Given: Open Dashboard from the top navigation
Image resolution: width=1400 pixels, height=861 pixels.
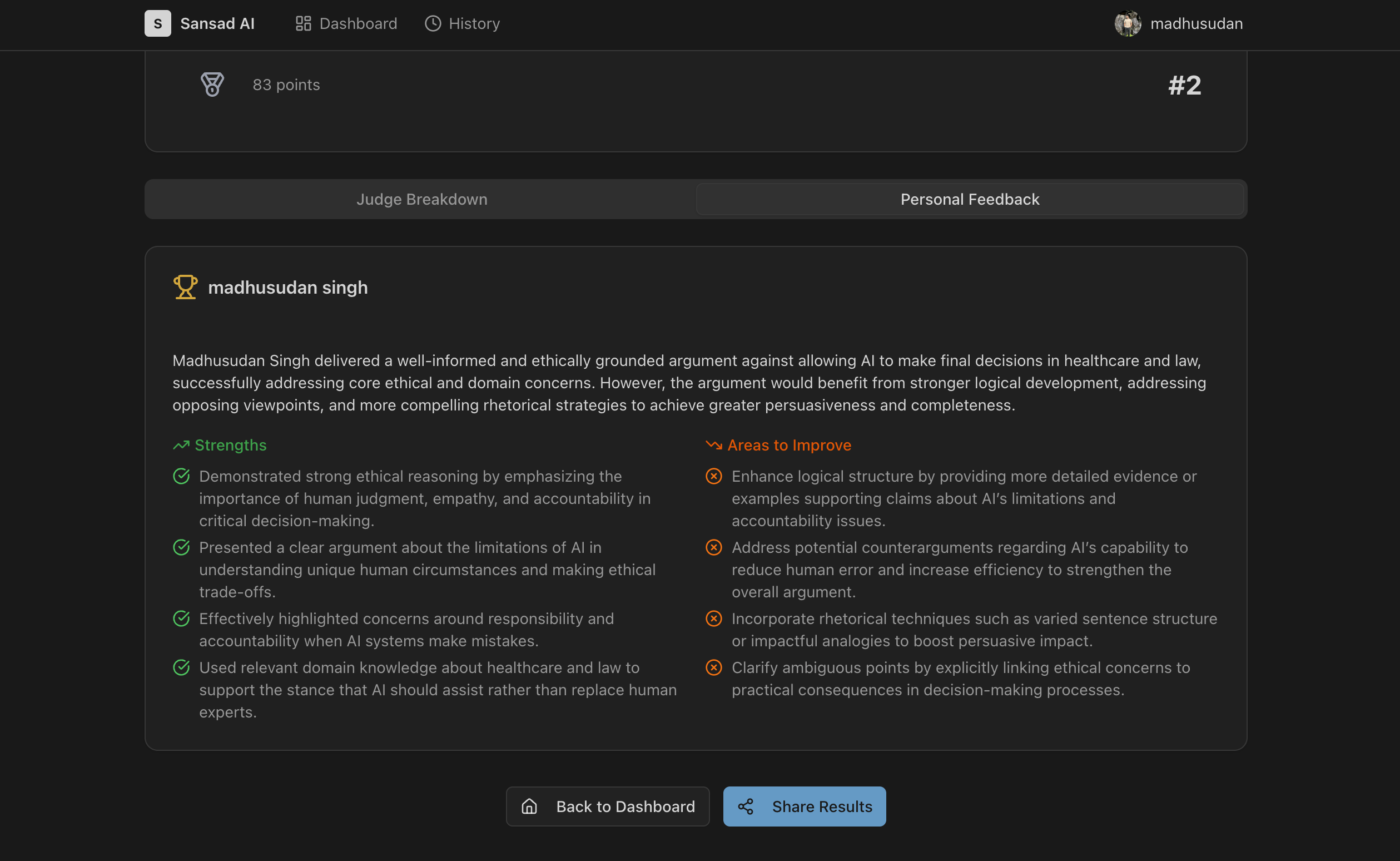Looking at the screenshot, I should pyautogui.click(x=358, y=23).
